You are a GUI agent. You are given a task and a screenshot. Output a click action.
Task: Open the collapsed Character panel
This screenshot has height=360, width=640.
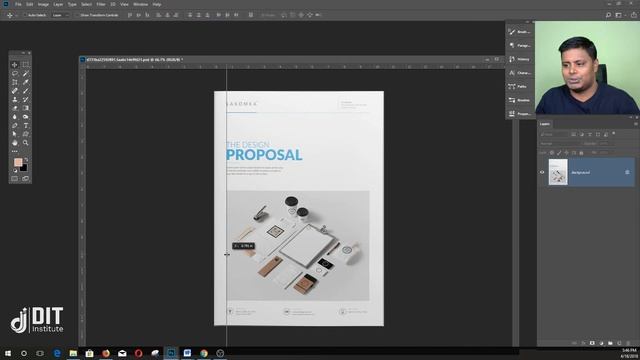click(519, 73)
